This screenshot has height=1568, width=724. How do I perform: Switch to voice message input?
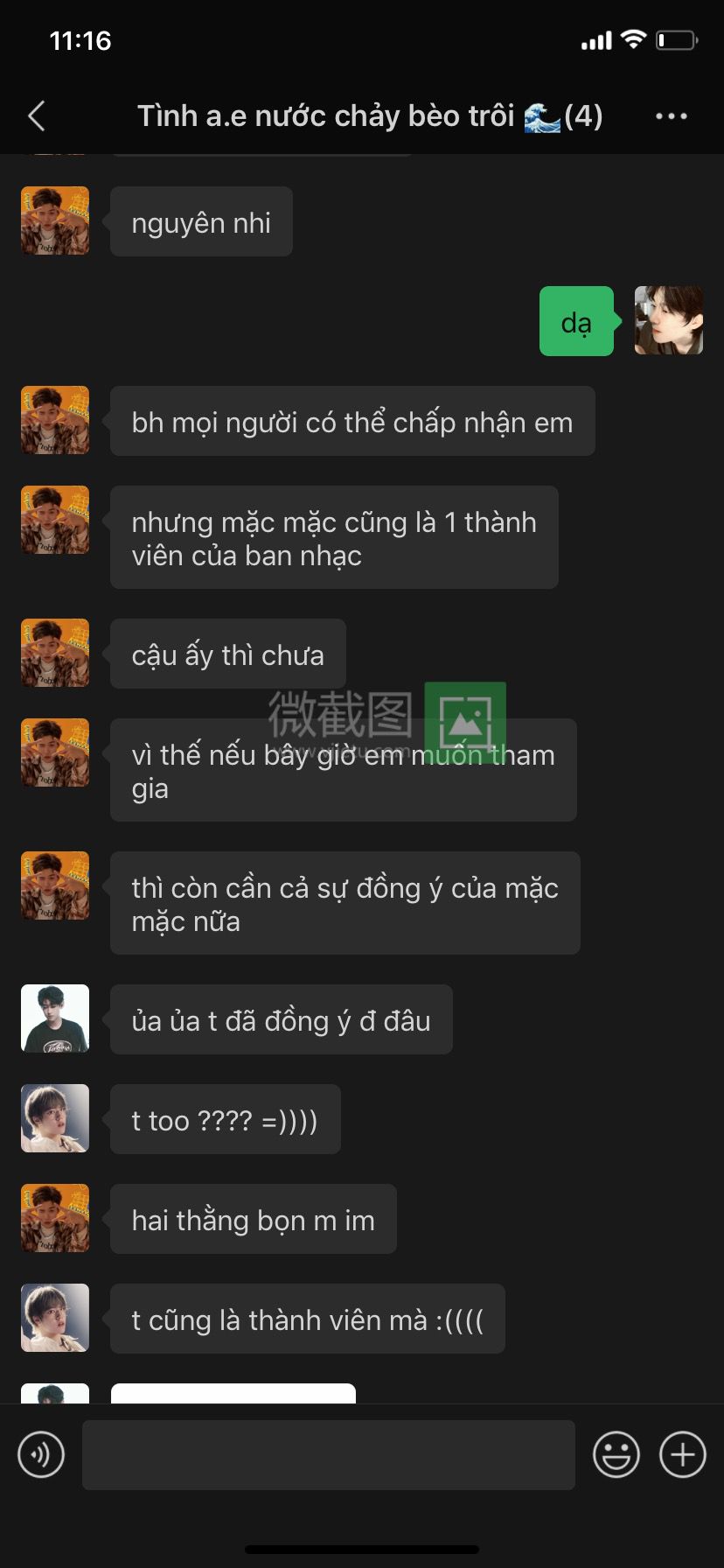(41, 1455)
